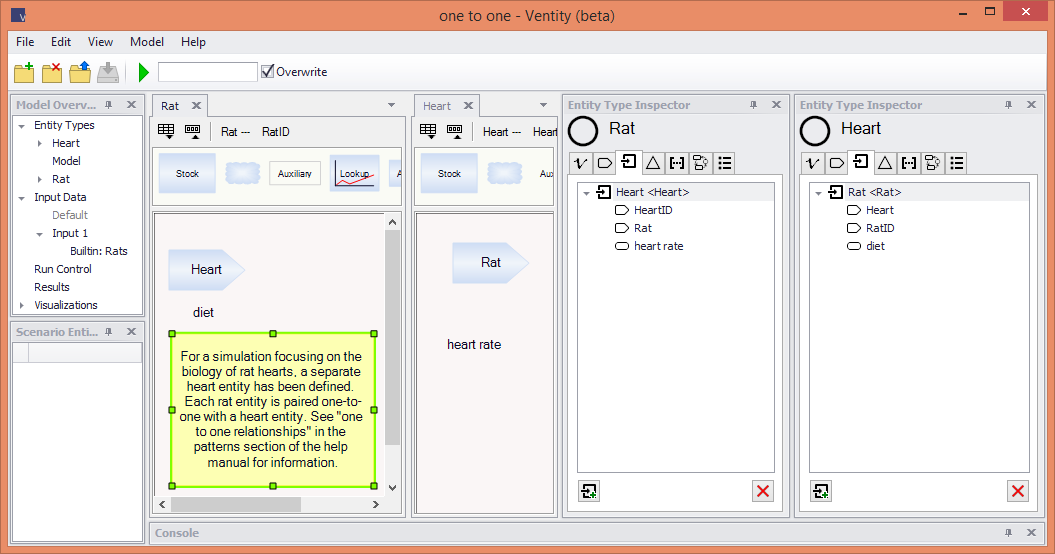Click the table view icon in Rat tab
Viewport: 1055px width, 554px height.
click(166, 131)
